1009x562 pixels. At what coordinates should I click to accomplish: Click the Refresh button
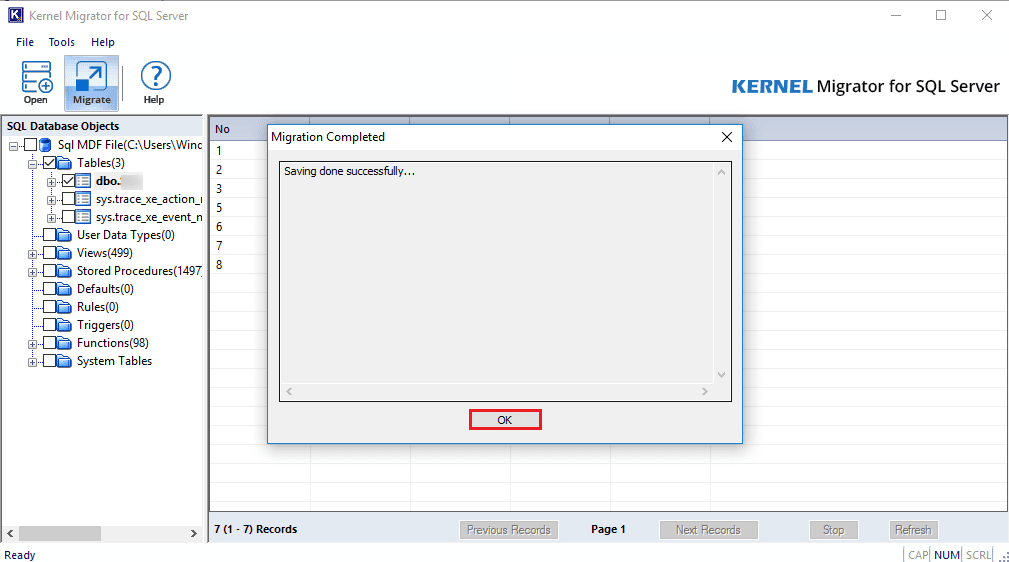pyautogui.click(x=913, y=530)
